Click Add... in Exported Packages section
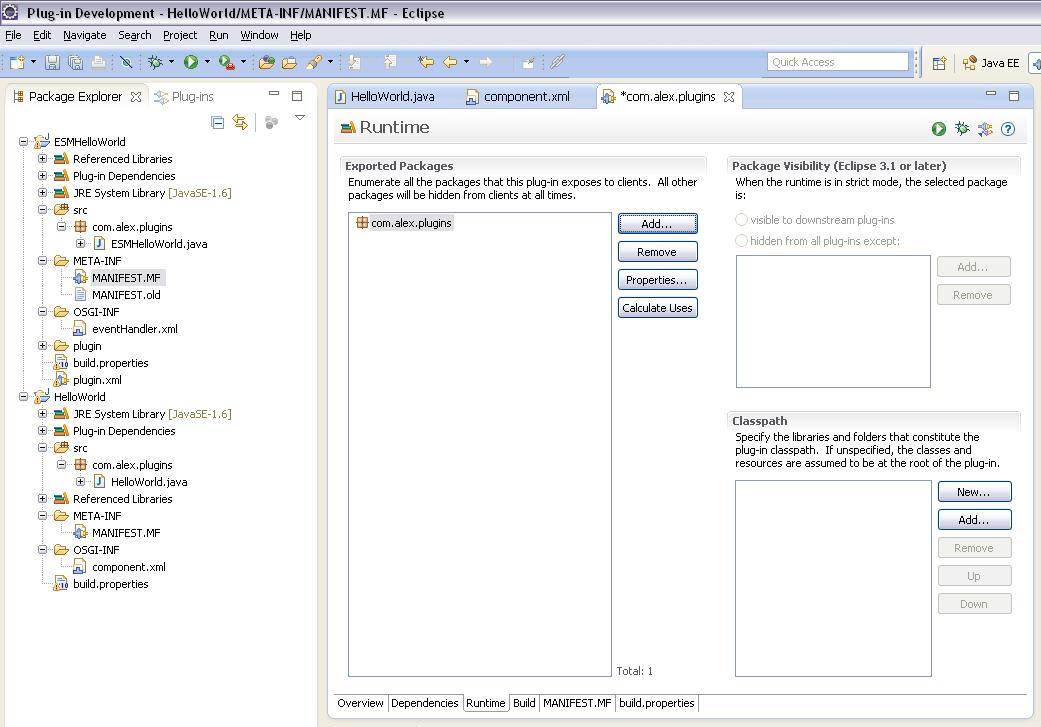Screen dimensions: 1041x727 657,224
